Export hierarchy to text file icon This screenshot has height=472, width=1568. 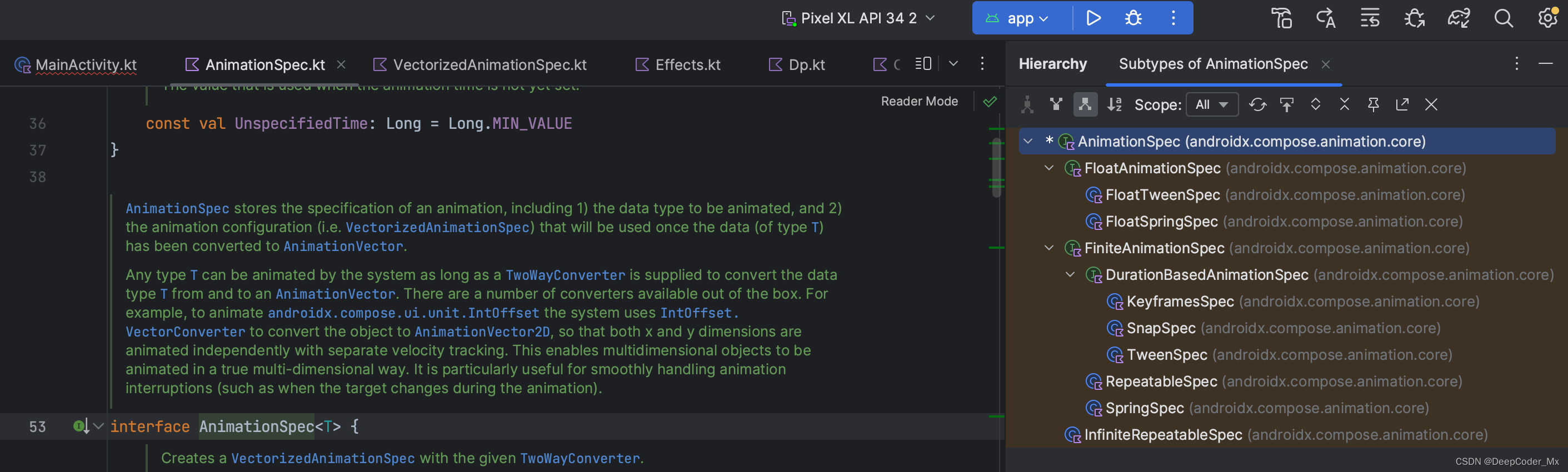click(1402, 104)
